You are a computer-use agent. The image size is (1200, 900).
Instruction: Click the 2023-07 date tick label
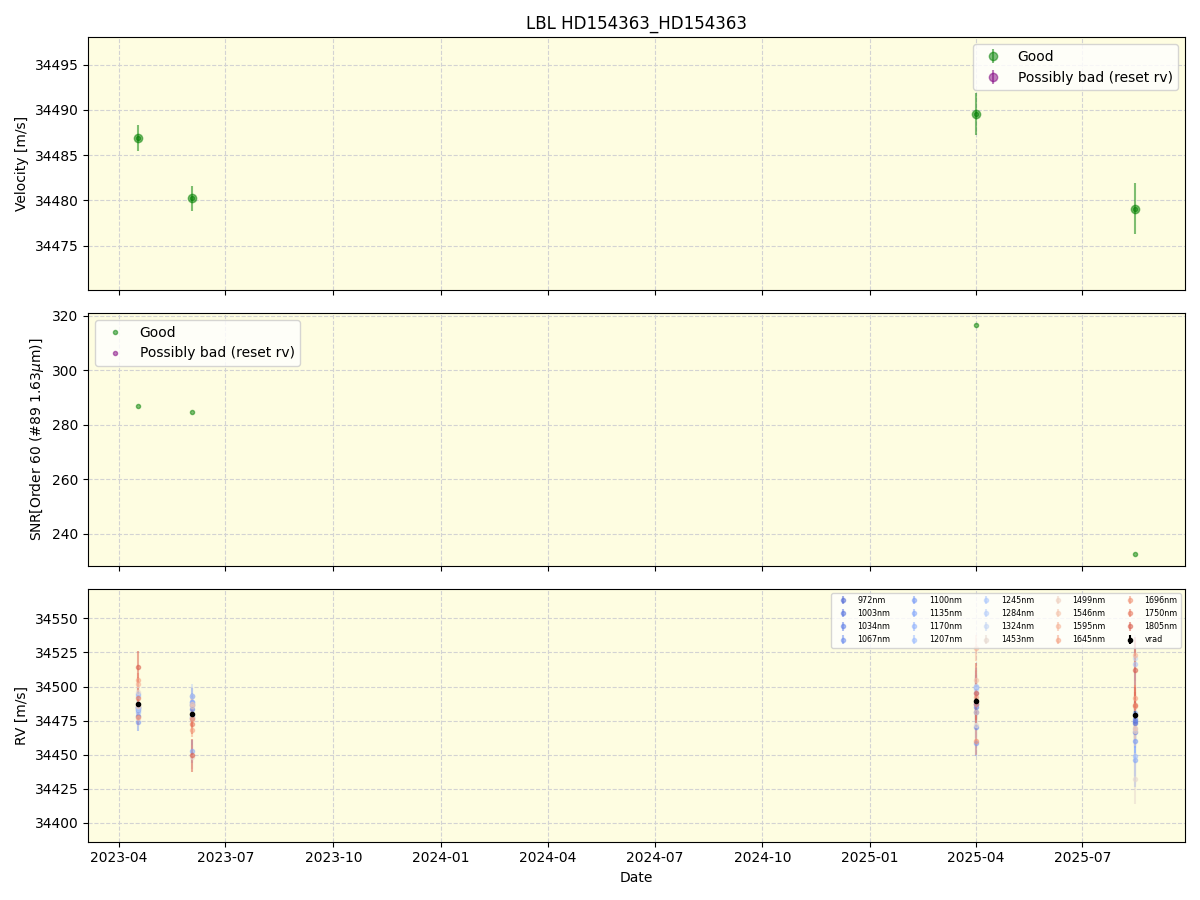225,858
